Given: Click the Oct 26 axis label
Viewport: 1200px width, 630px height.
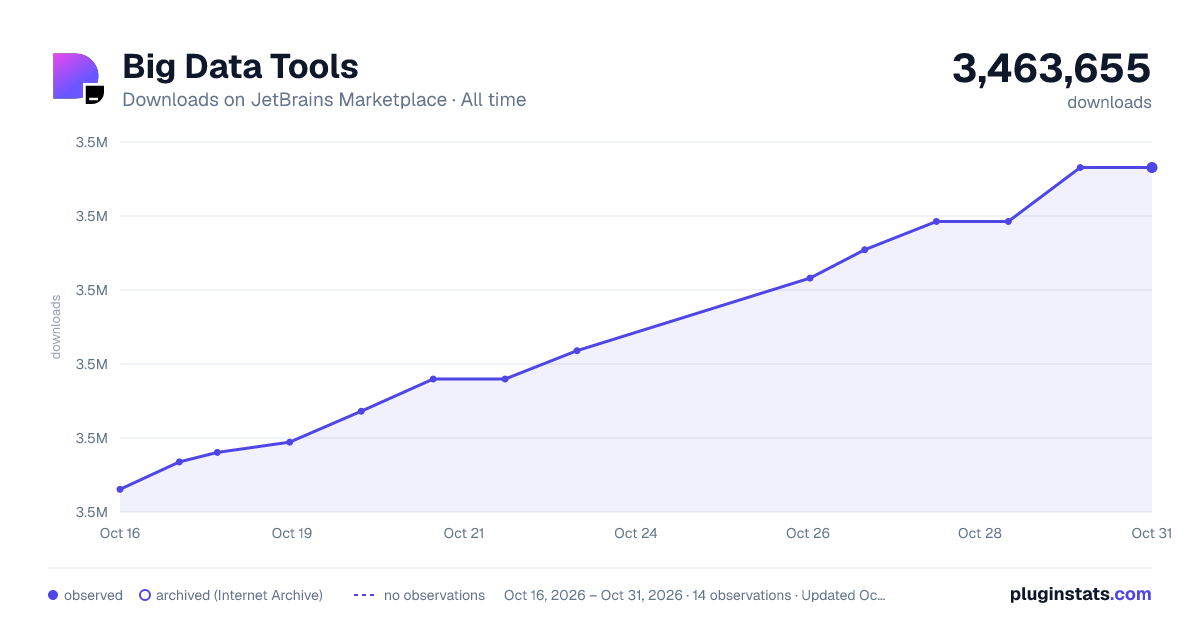Looking at the screenshot, I should pos(807,533).
